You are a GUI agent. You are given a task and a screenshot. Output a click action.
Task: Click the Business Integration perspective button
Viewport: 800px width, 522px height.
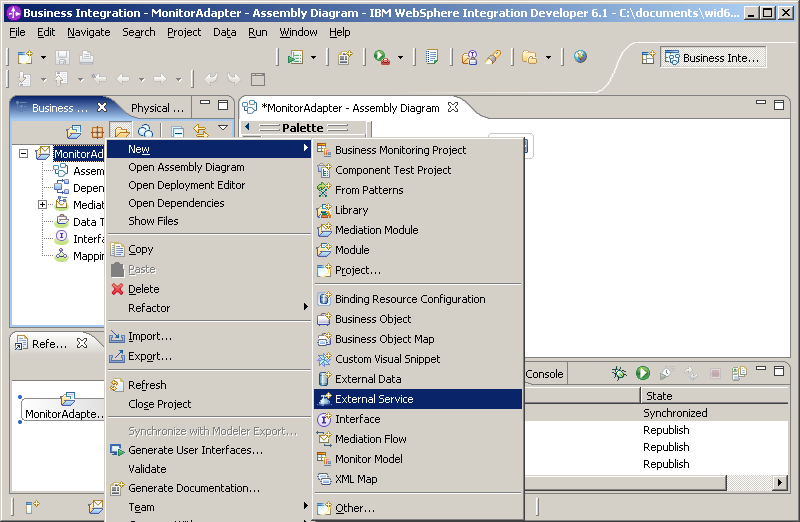[713, 58]
